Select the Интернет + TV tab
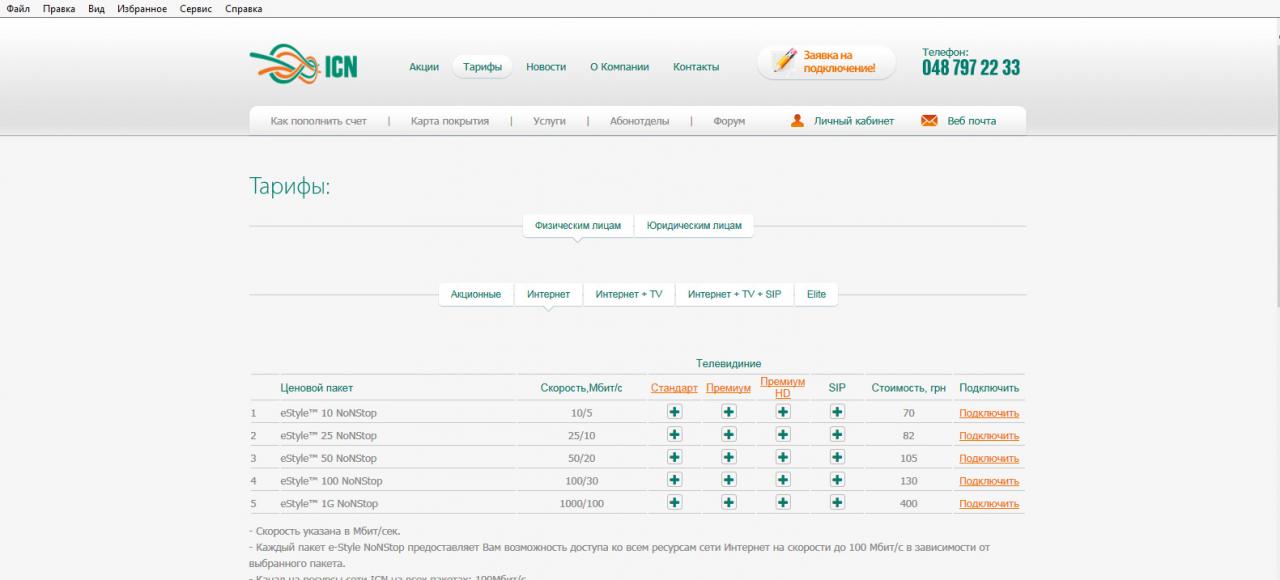The height and width of the screenshot is (580, 1280). click(x=628, y=295)
